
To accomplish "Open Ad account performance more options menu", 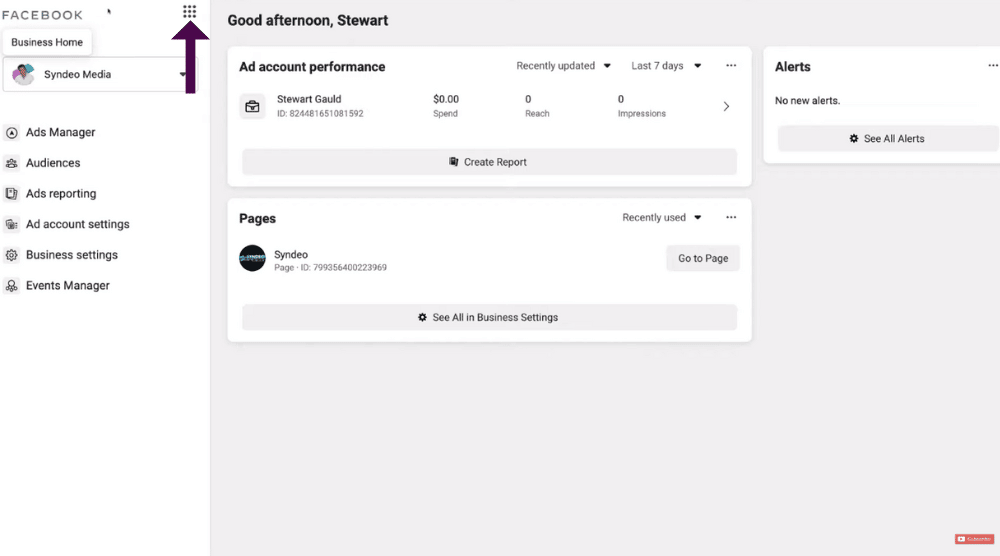I will tap(731, 66).
